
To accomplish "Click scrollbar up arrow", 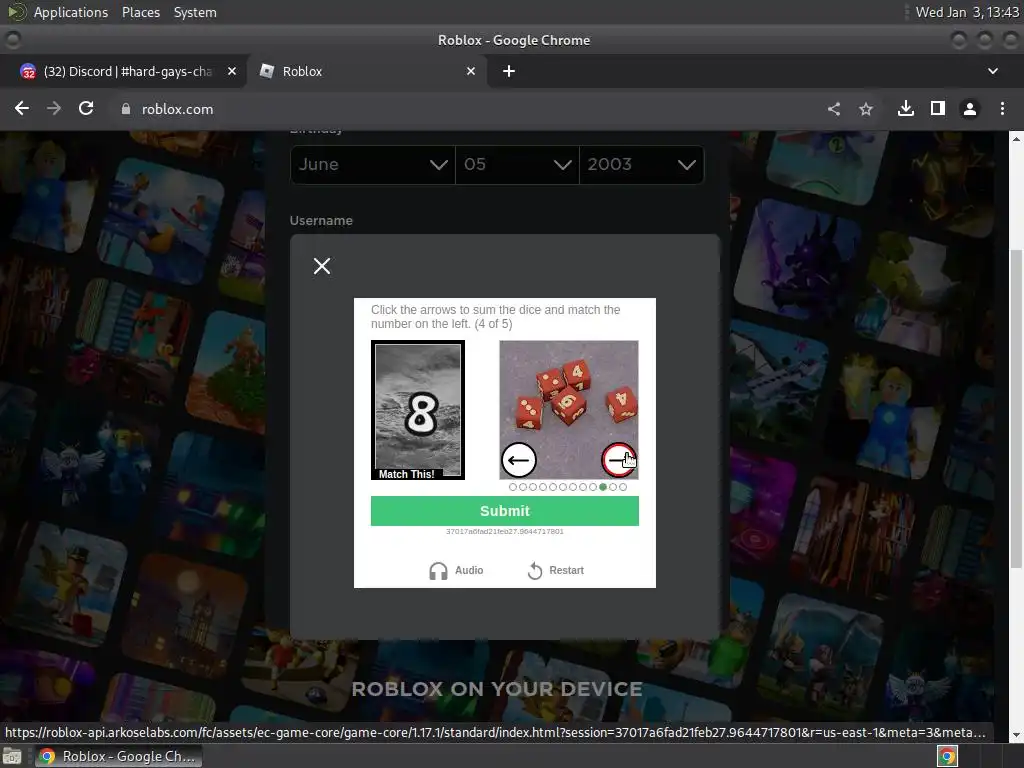I will point(1016,138).
